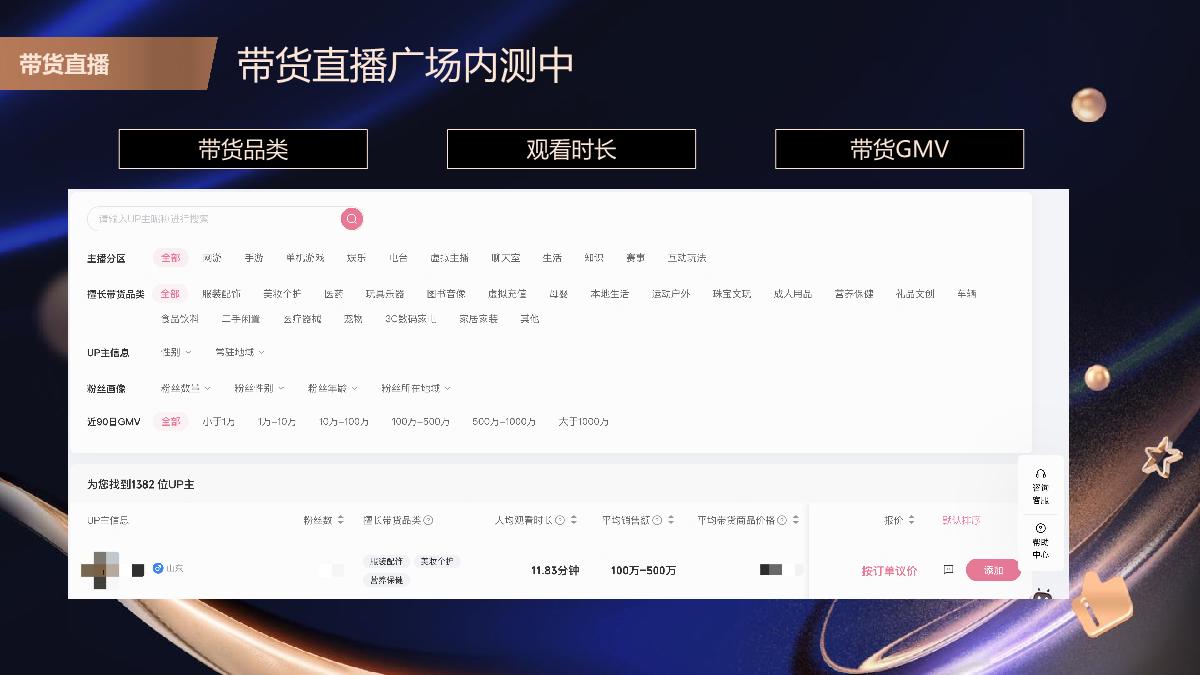The height and width of the screenshot is (675, 1200).
Task: Click the chat icon beside 按订单议价
Action: point(948,569)
